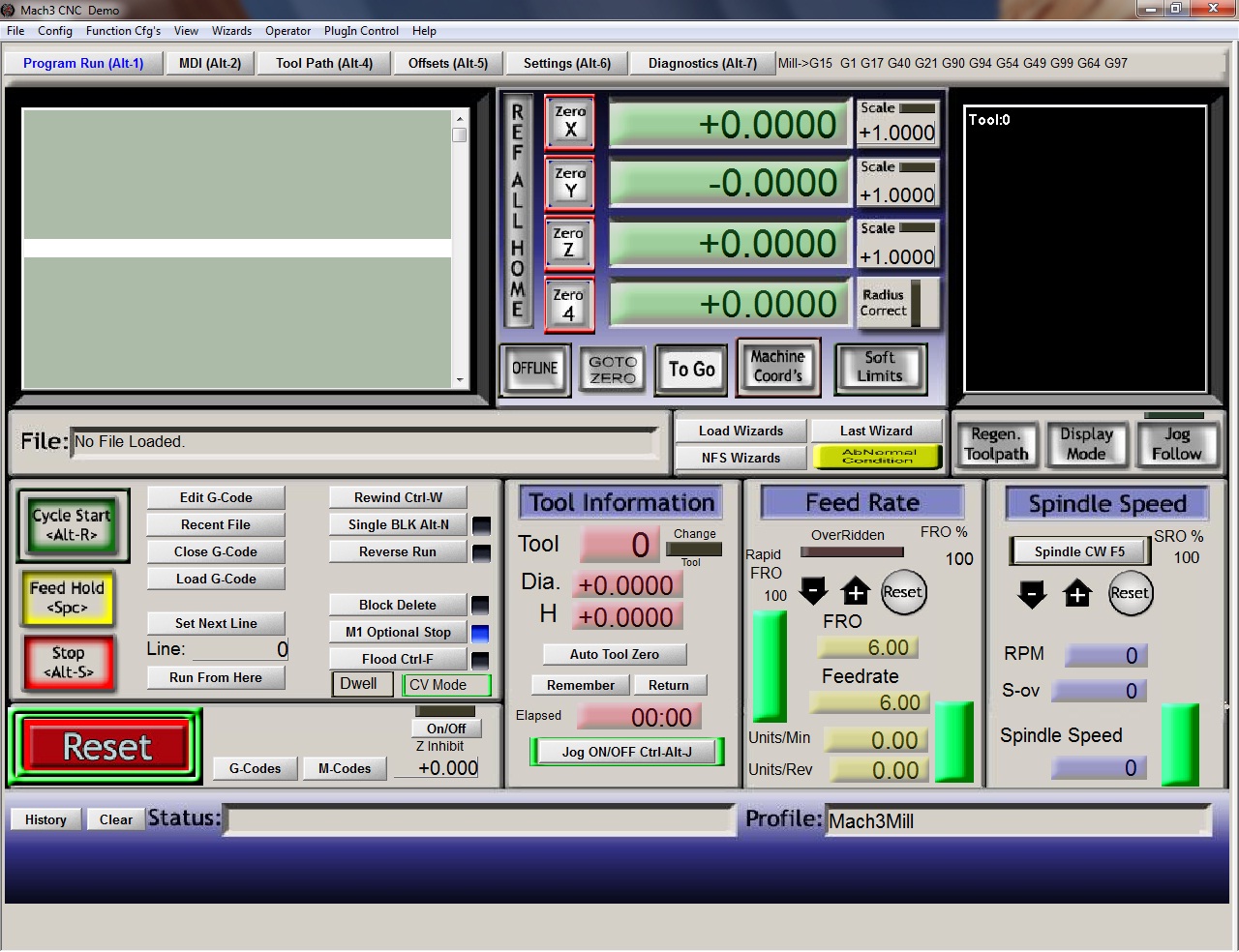Click the large red Reset button
The image size is (1239, 952).
(x=106, y=747)
